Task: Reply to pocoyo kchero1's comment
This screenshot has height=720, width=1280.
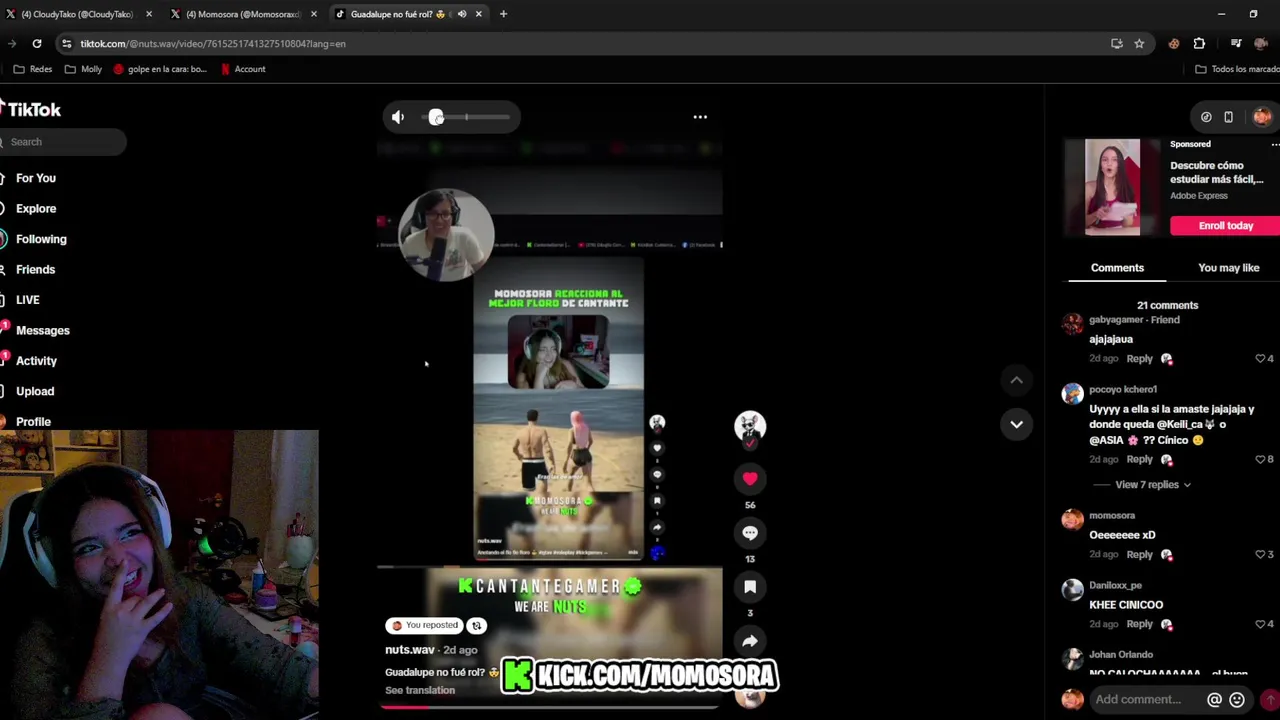Action: [1139, 460]
